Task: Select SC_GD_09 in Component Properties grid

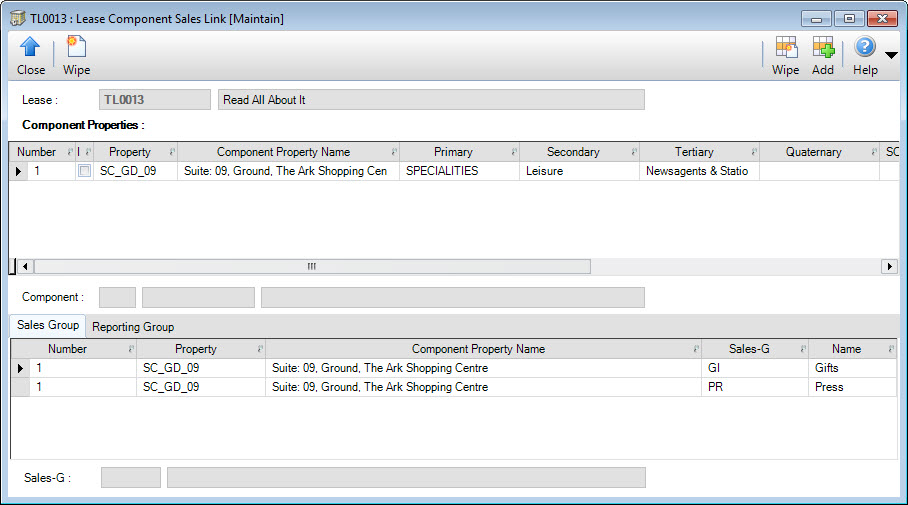Action: pos(136,171)
